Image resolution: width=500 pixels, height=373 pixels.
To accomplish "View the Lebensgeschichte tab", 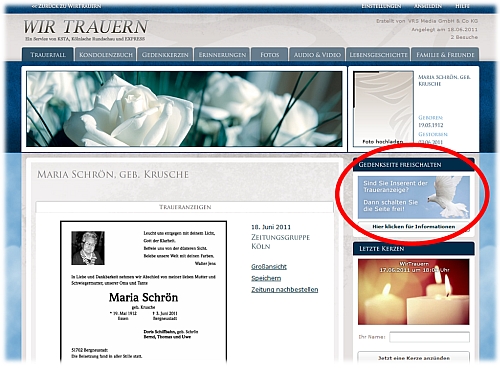I will tap(378, 55).
